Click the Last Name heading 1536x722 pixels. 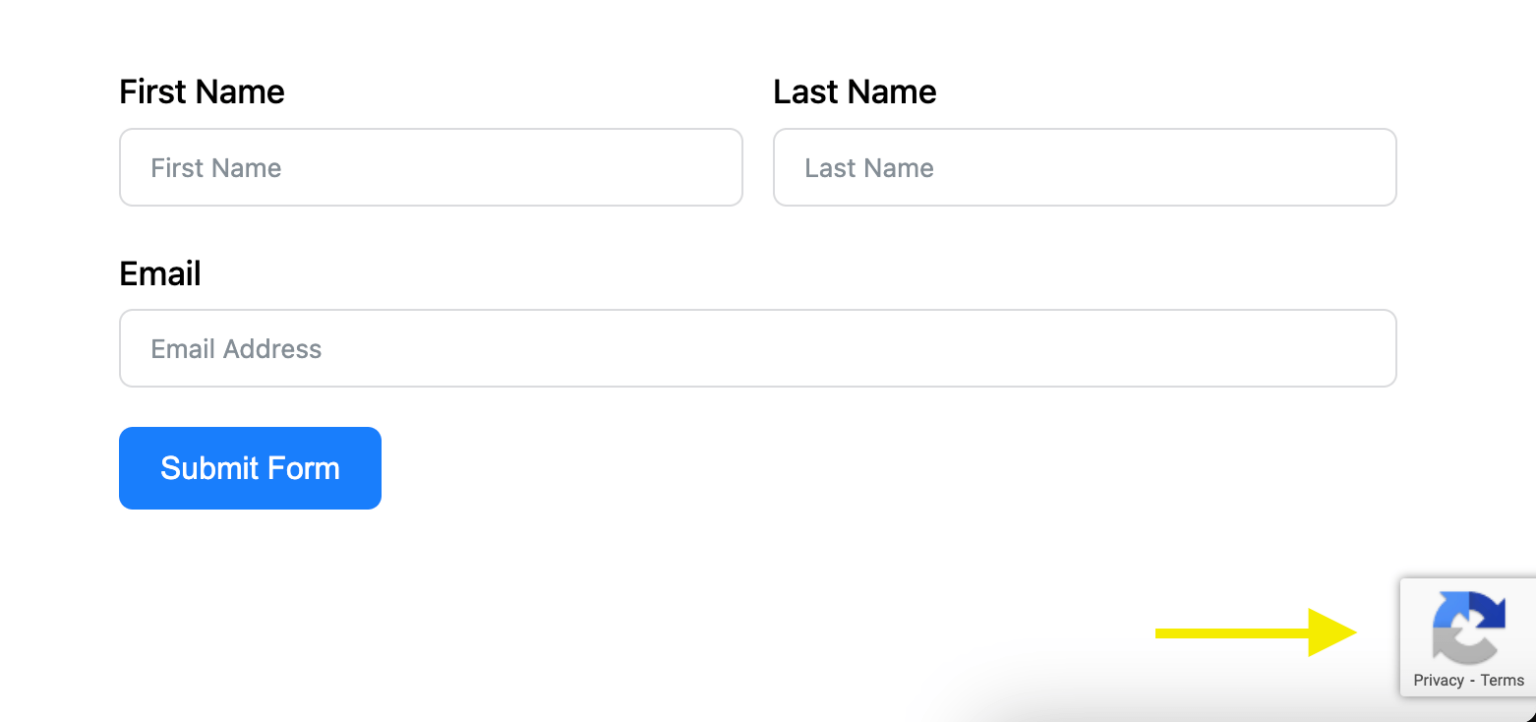(x=855, y=91)
